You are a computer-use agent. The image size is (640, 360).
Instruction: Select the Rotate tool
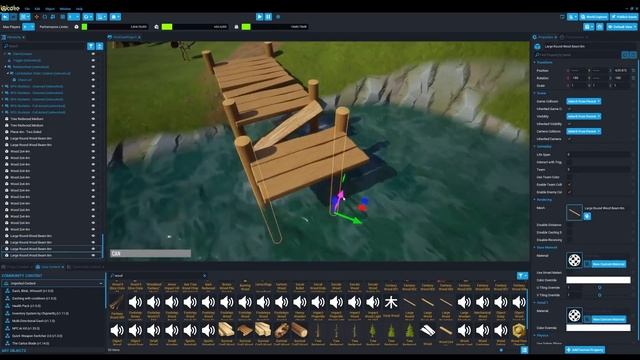(x=45, y=17)
